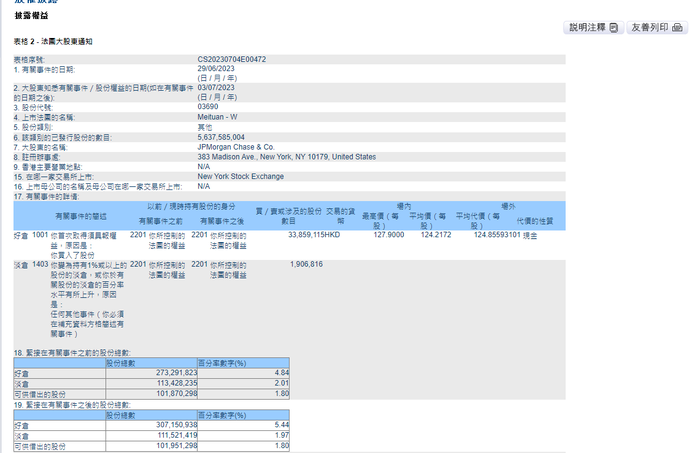Select awareness date 03/07/2023
The width and height of the screenshot is (700, 453).
(216, 88)
